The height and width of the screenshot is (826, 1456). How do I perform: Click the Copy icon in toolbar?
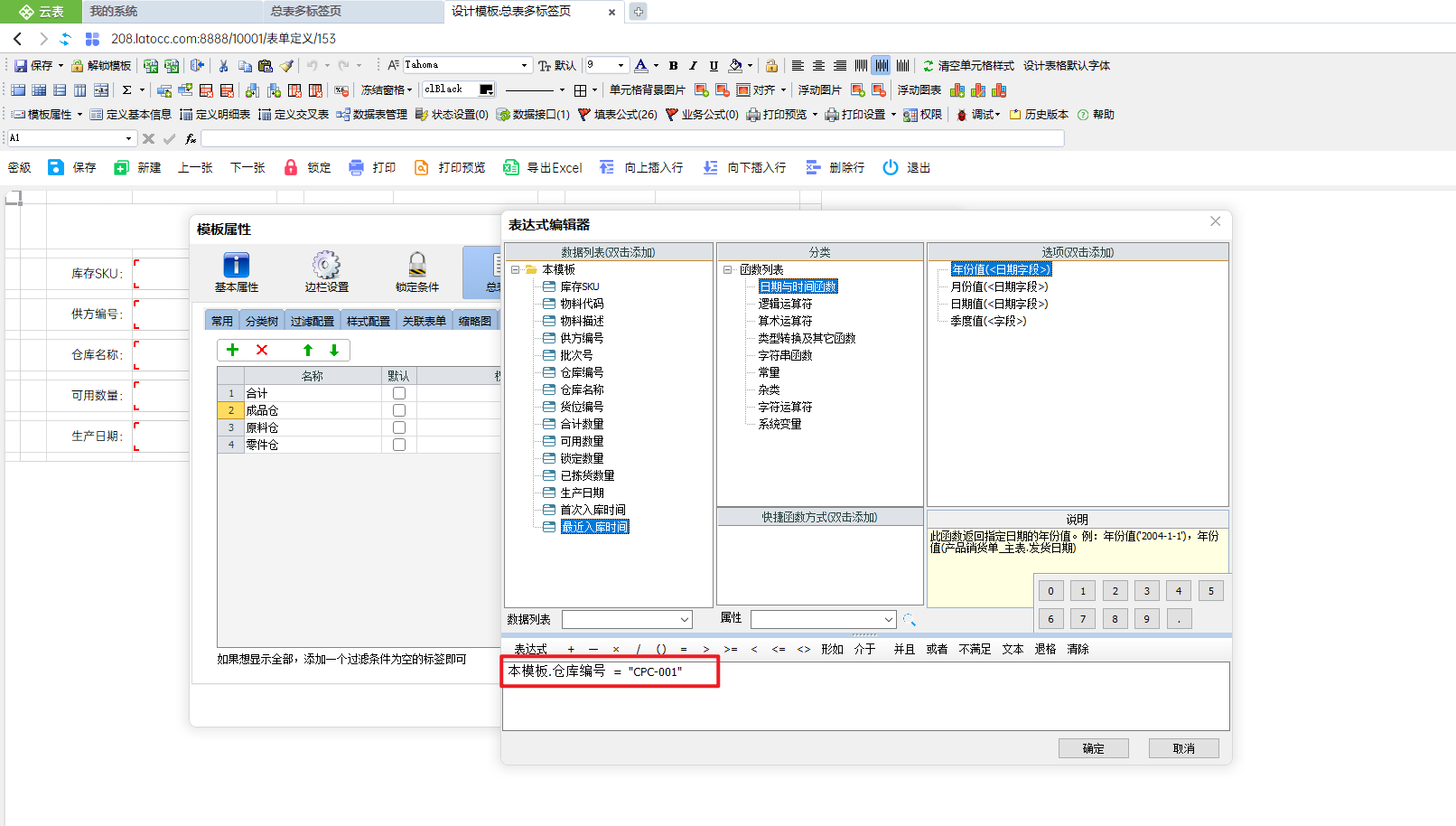point(245,65)
